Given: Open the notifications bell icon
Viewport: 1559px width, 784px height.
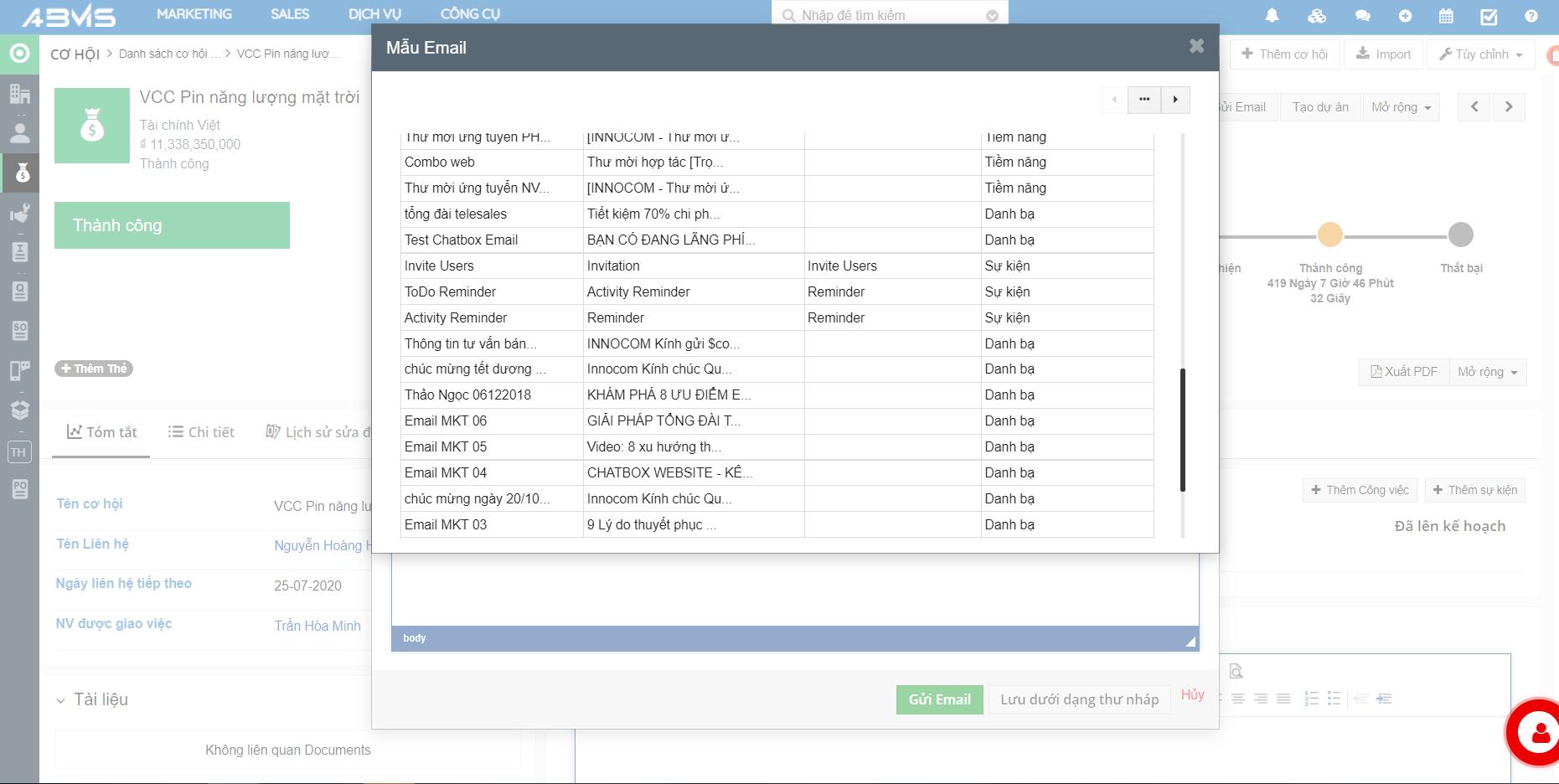Looking at the screenshot, I should tap(1272, 15).
